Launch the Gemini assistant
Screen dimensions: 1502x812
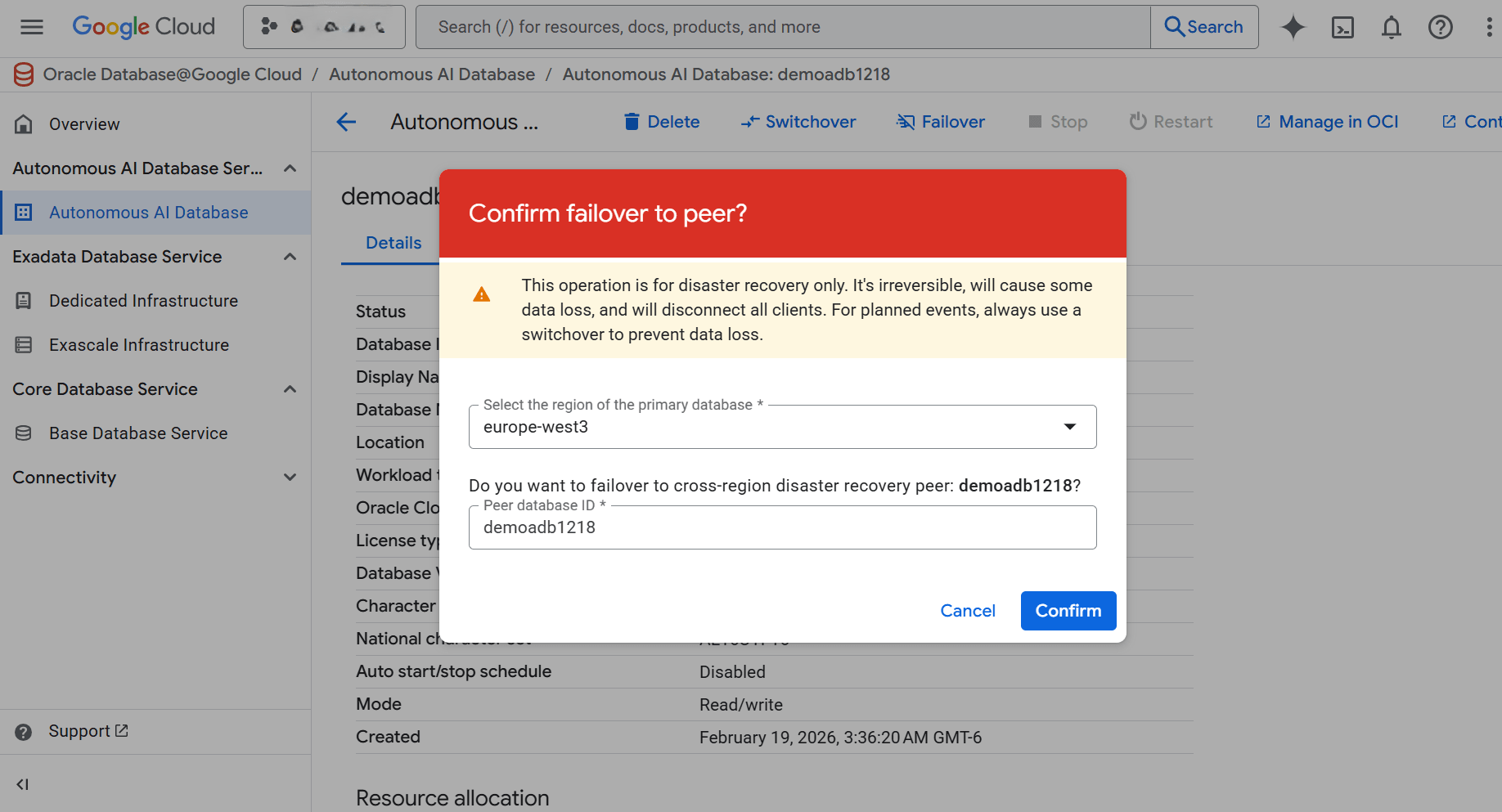pos(1293,27)
